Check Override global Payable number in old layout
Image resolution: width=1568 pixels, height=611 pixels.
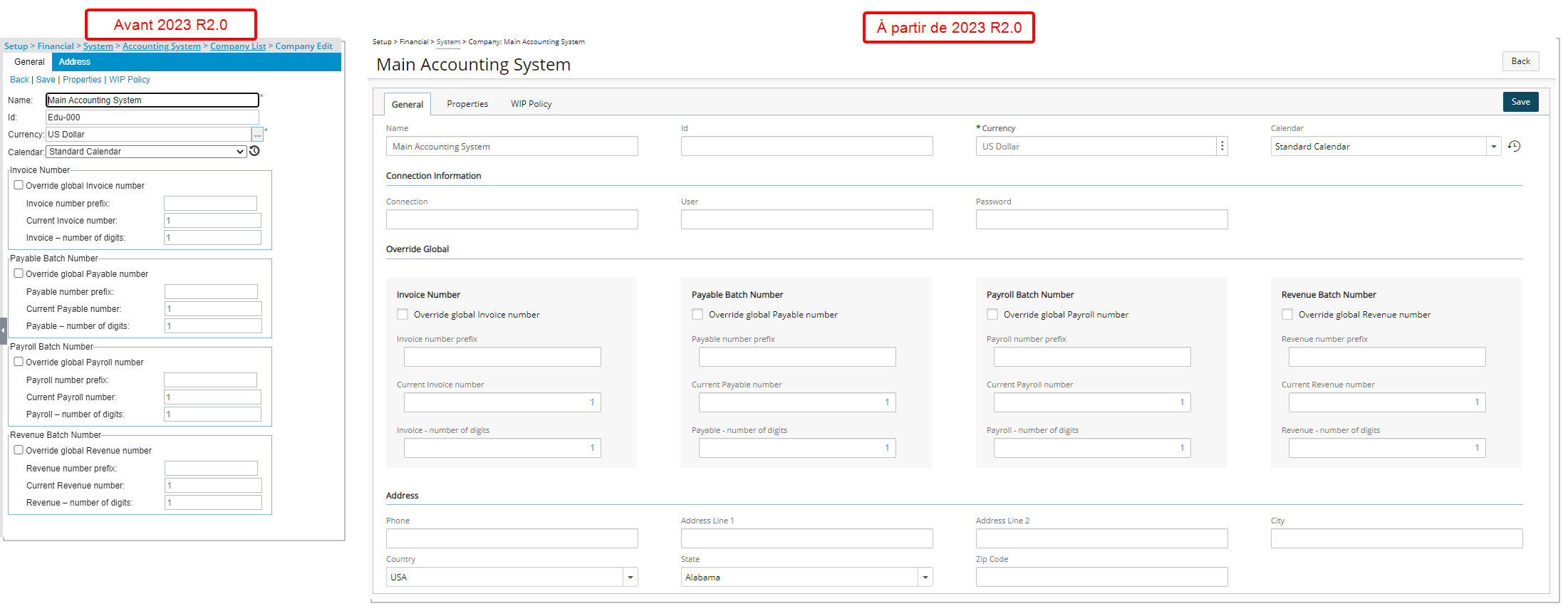pos(19,273)
